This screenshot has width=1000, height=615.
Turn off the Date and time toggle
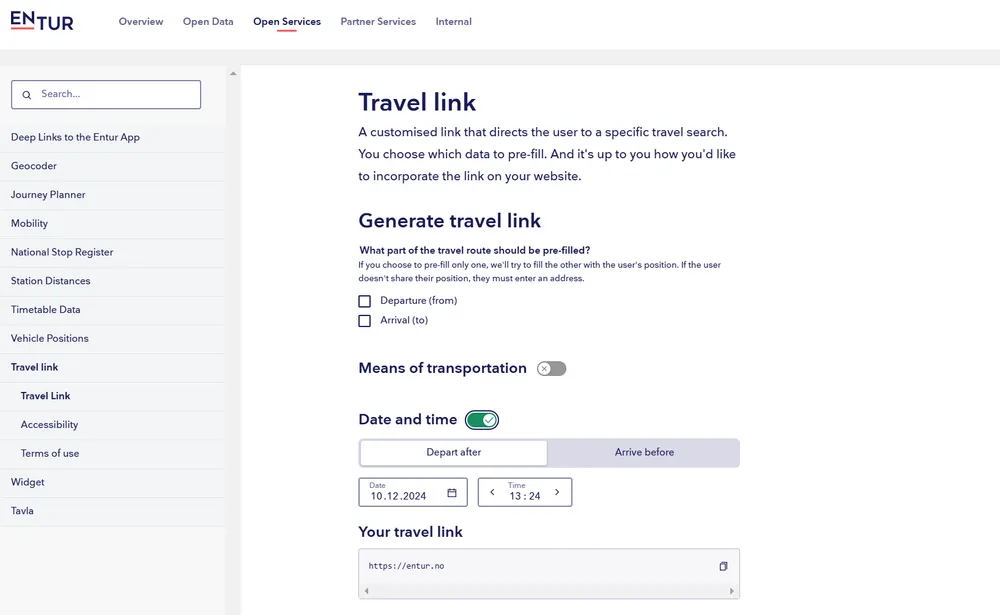click(x=482, y=420)
